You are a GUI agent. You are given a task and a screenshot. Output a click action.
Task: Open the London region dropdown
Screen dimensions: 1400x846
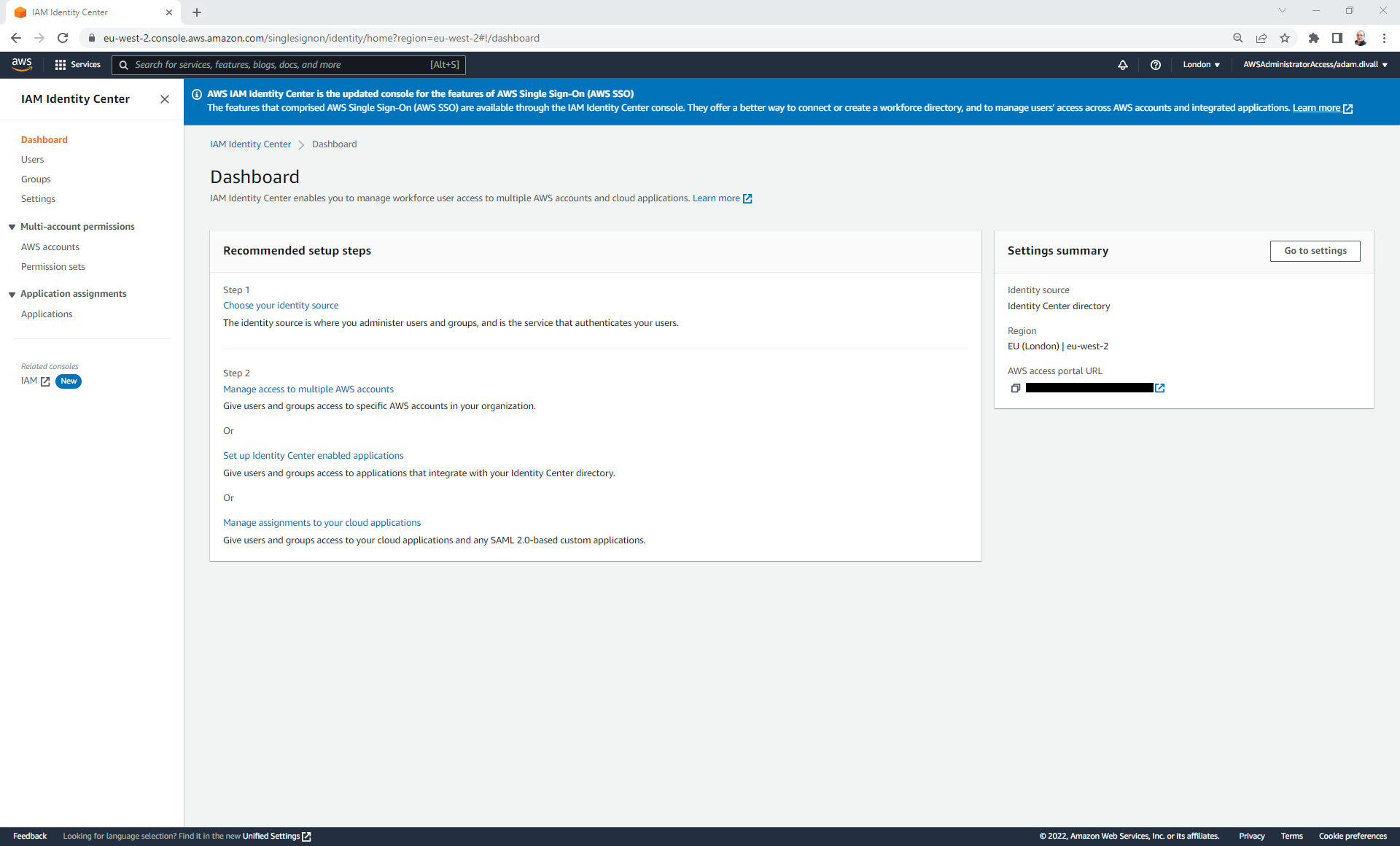pos(1200,64)
